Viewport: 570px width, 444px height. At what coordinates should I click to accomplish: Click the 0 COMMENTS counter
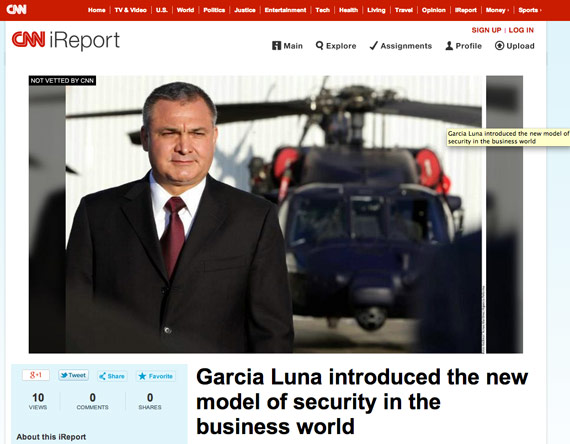point(92,401)
